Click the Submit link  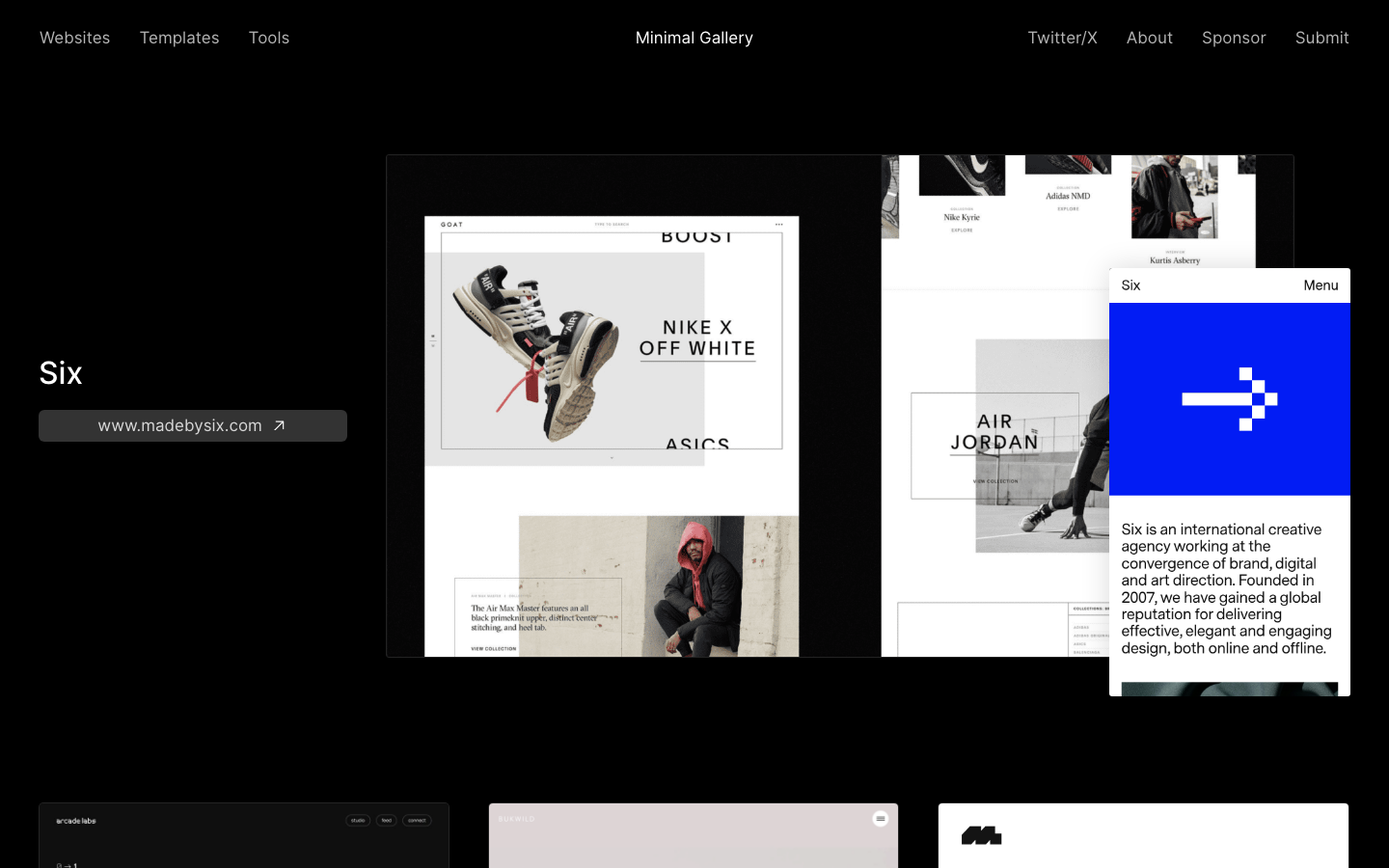click(1321, 38)
